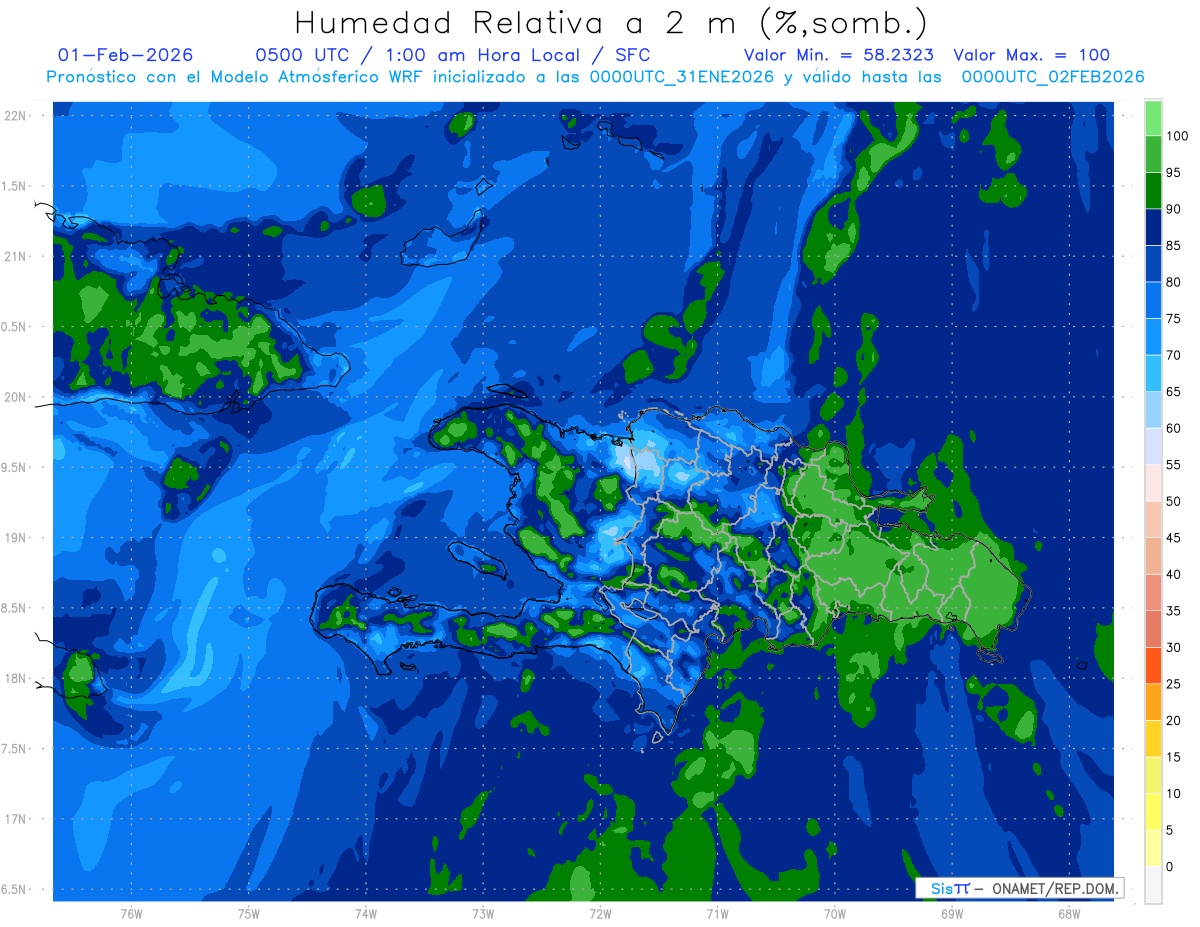Screen dimensions: 1200x927
Task: Click the red-orange legend swatch between 25 and 30
Action: [1153, 665]
